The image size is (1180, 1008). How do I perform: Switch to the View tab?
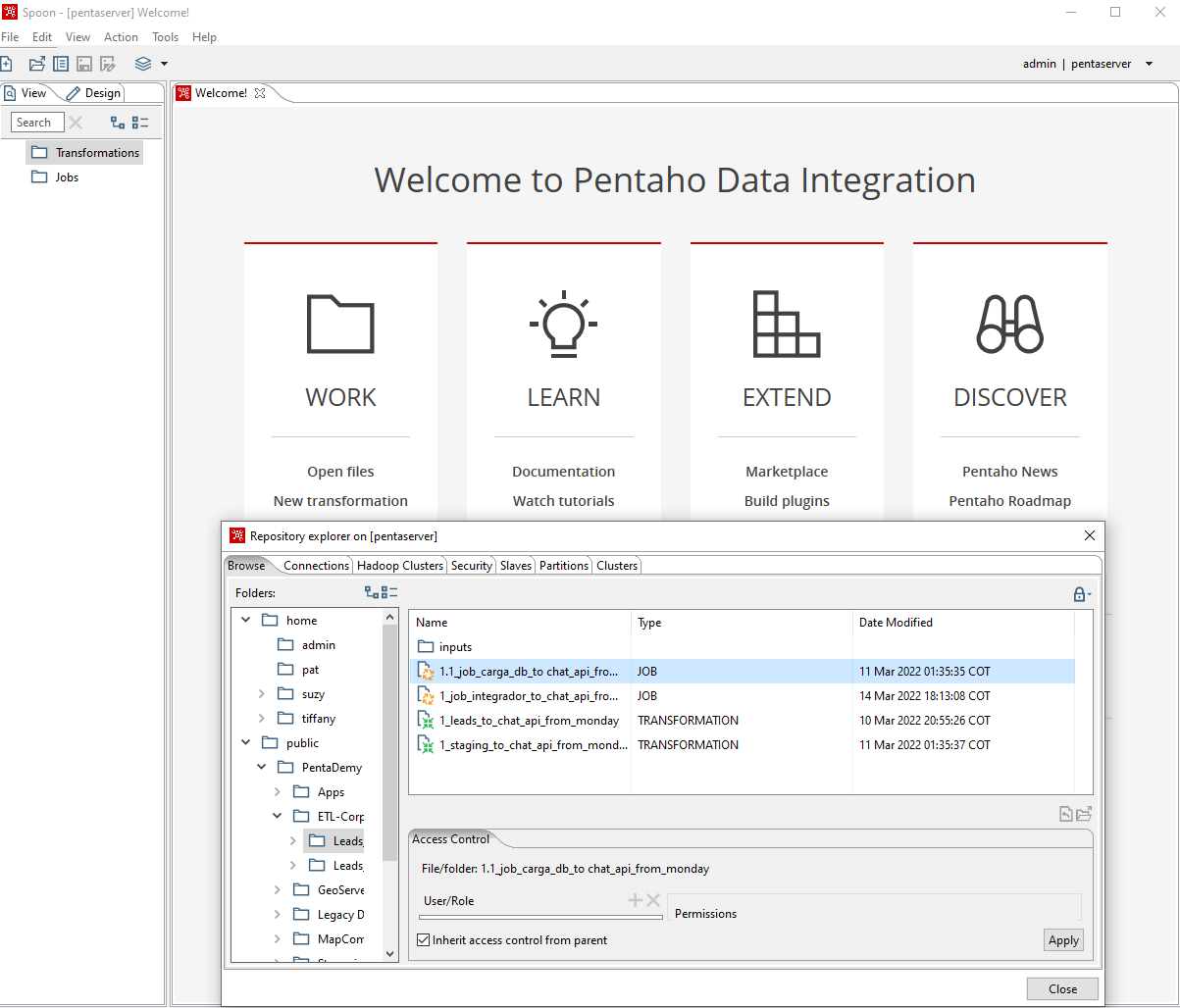pyautogui.click(x=26, y=93)
